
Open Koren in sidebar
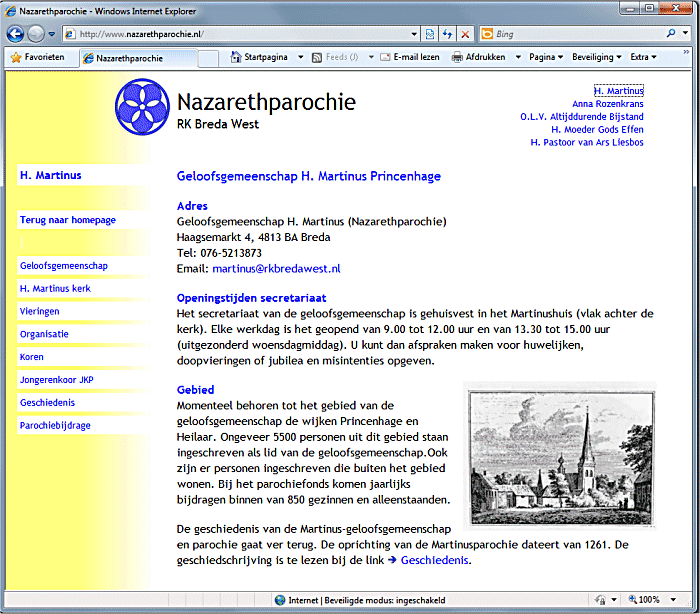point(32,357)
